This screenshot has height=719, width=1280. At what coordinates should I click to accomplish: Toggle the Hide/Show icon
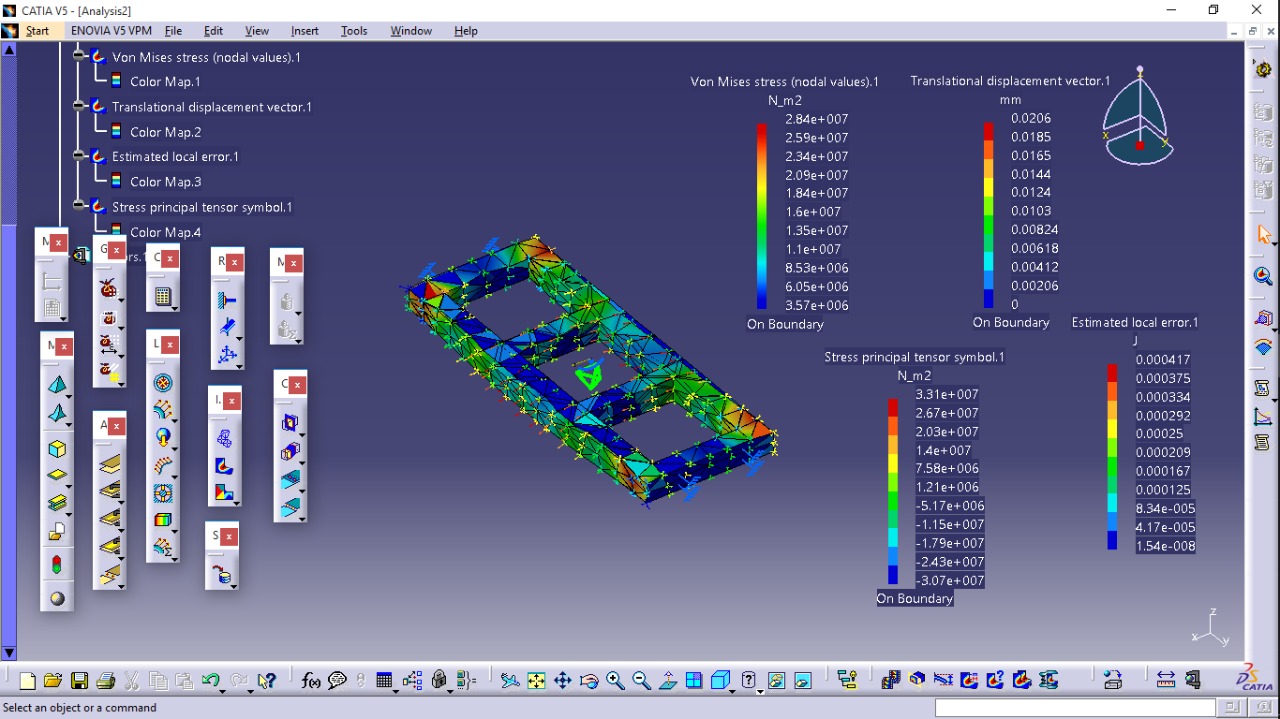tap(777, 681)
